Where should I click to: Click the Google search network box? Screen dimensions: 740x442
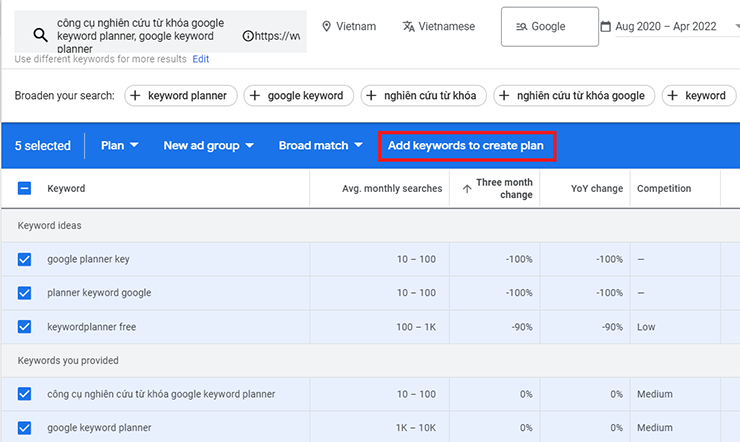550,26
